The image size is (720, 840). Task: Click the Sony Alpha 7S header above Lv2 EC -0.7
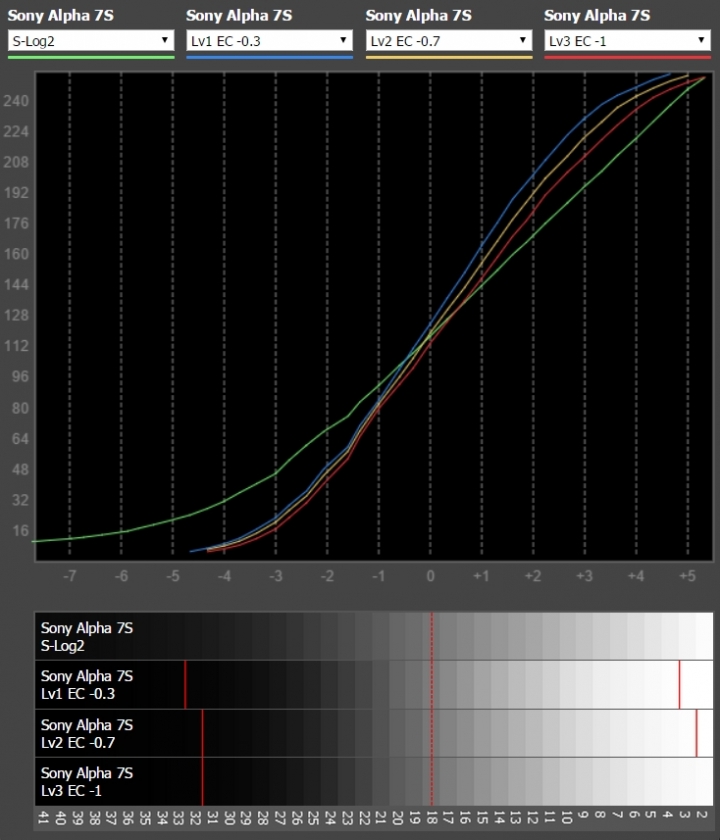(418, 16)
